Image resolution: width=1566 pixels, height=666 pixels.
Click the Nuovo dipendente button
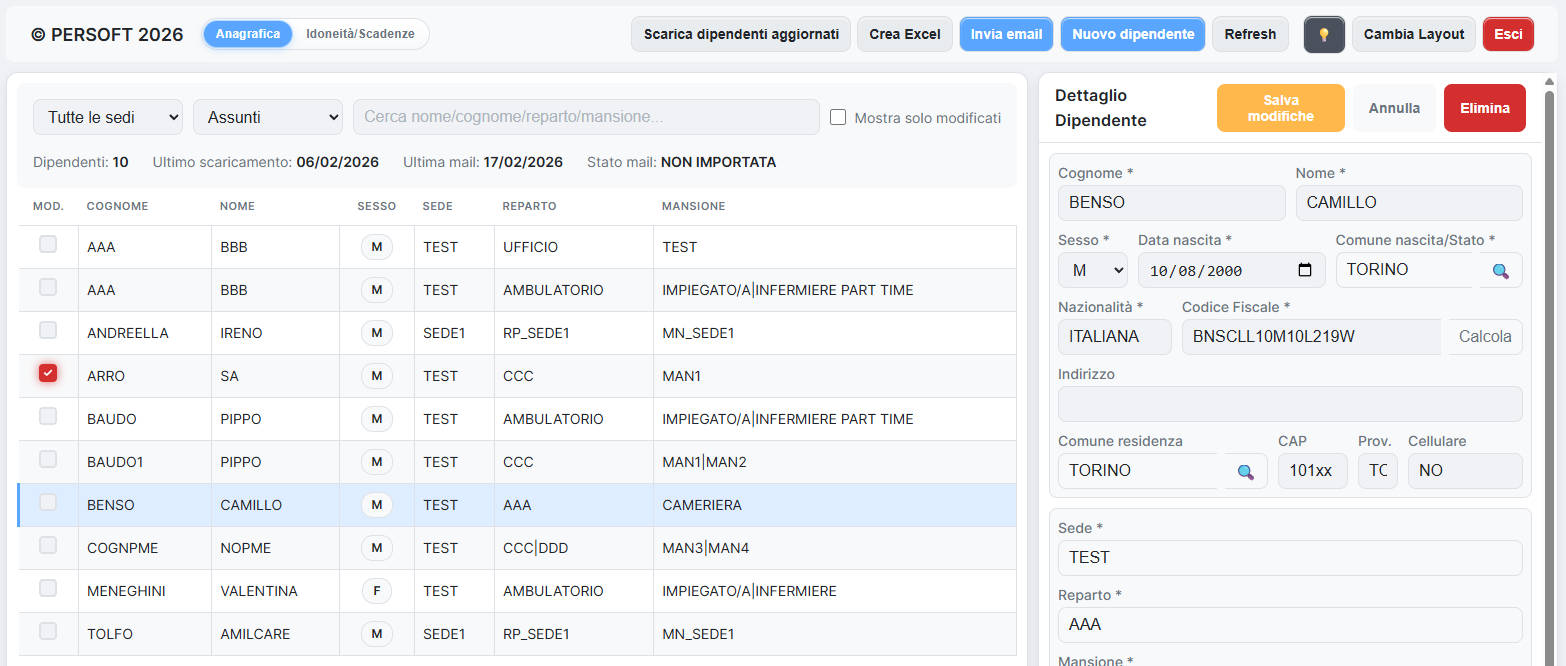pyautogui.click(x=1132, y=34)
